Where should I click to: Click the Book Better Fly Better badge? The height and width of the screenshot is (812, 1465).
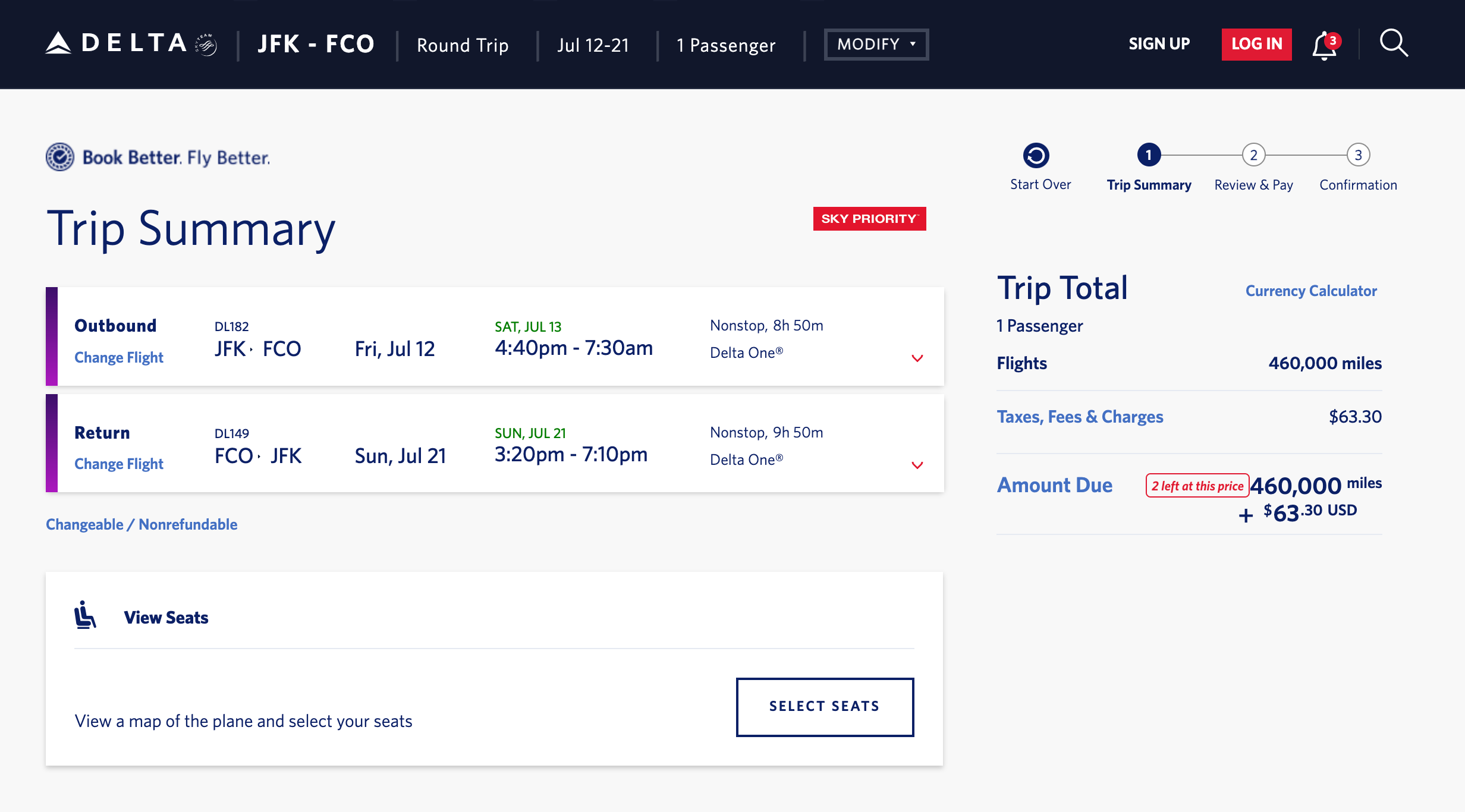click(x=158, y=156)
